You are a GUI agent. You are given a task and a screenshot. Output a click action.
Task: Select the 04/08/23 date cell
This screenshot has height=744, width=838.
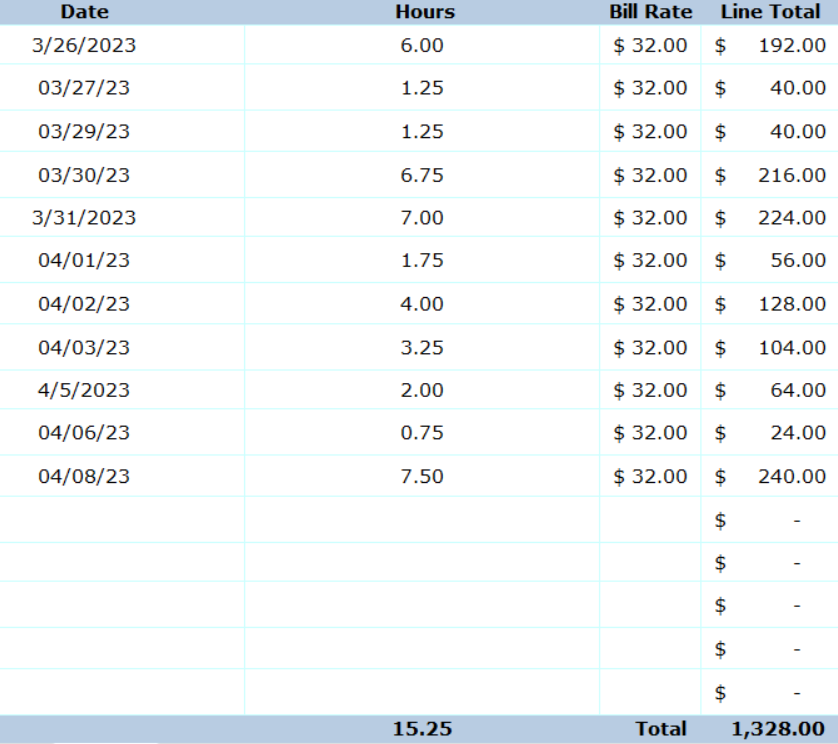coord(84,477)
